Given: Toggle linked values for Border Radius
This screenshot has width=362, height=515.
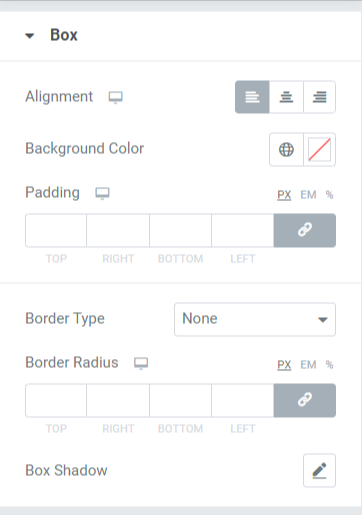Looking at the screenshot, I should tap(305, 400).
